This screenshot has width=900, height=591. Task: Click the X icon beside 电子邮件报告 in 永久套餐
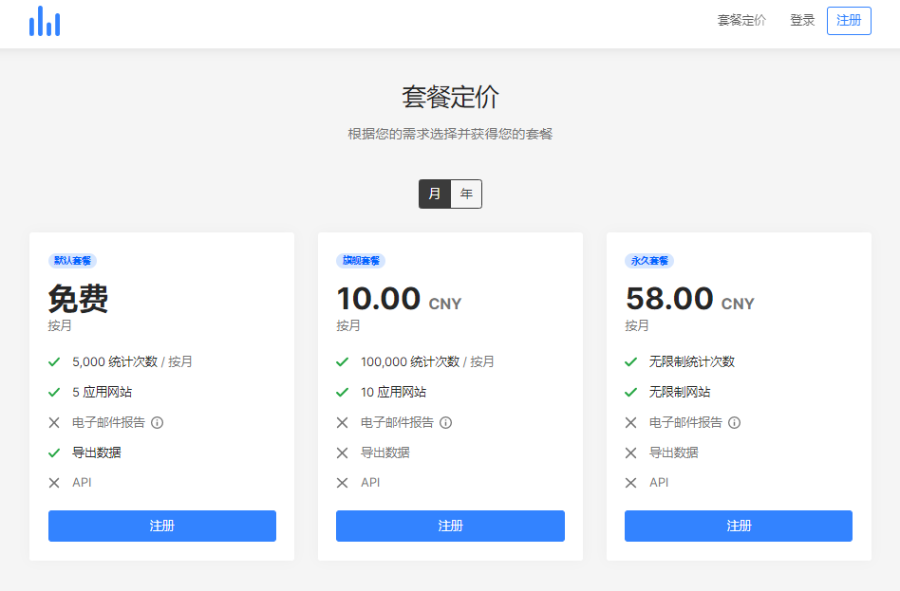(x=631, y=423)
